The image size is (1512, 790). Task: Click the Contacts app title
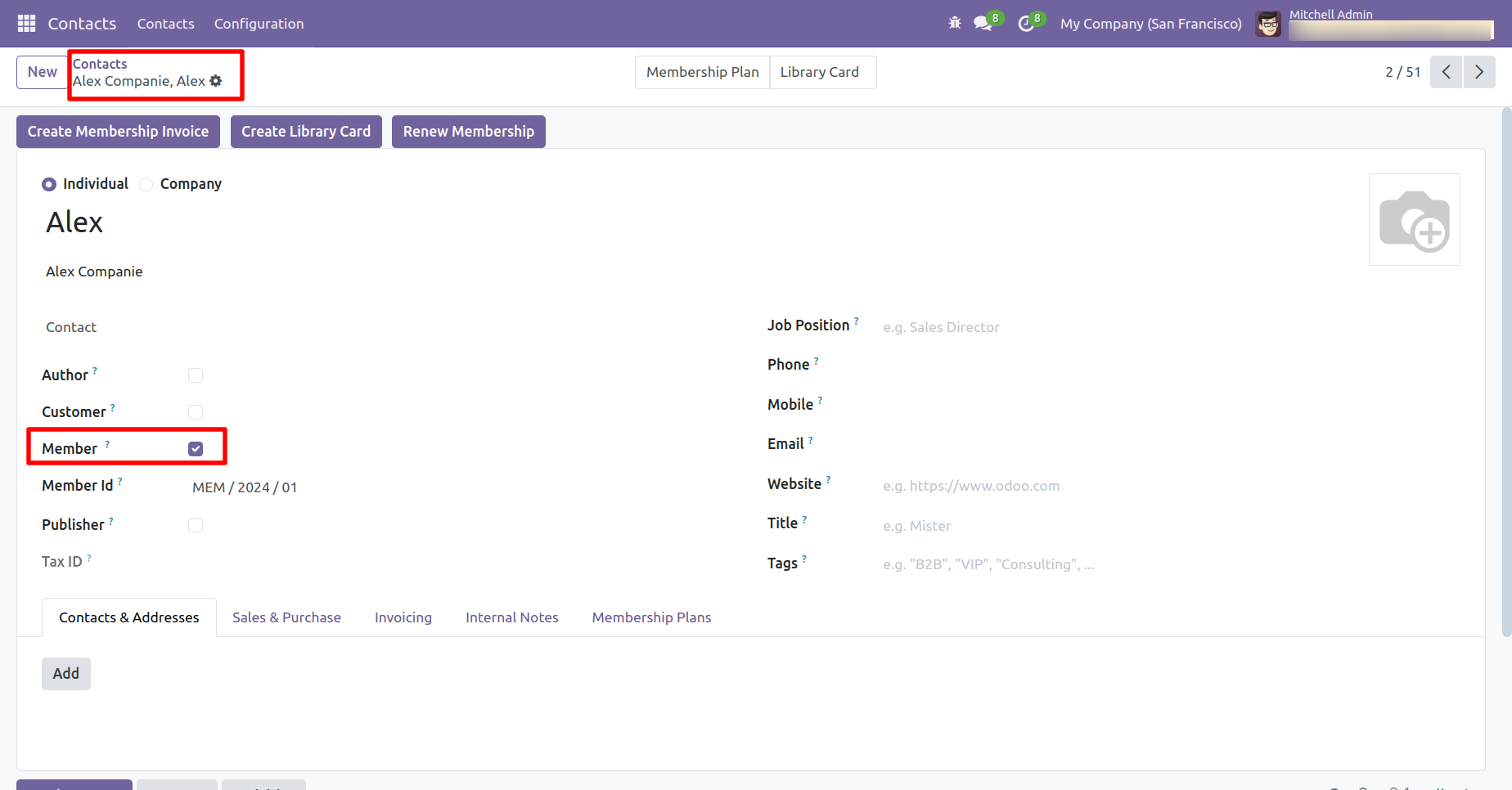click(82, 24)
